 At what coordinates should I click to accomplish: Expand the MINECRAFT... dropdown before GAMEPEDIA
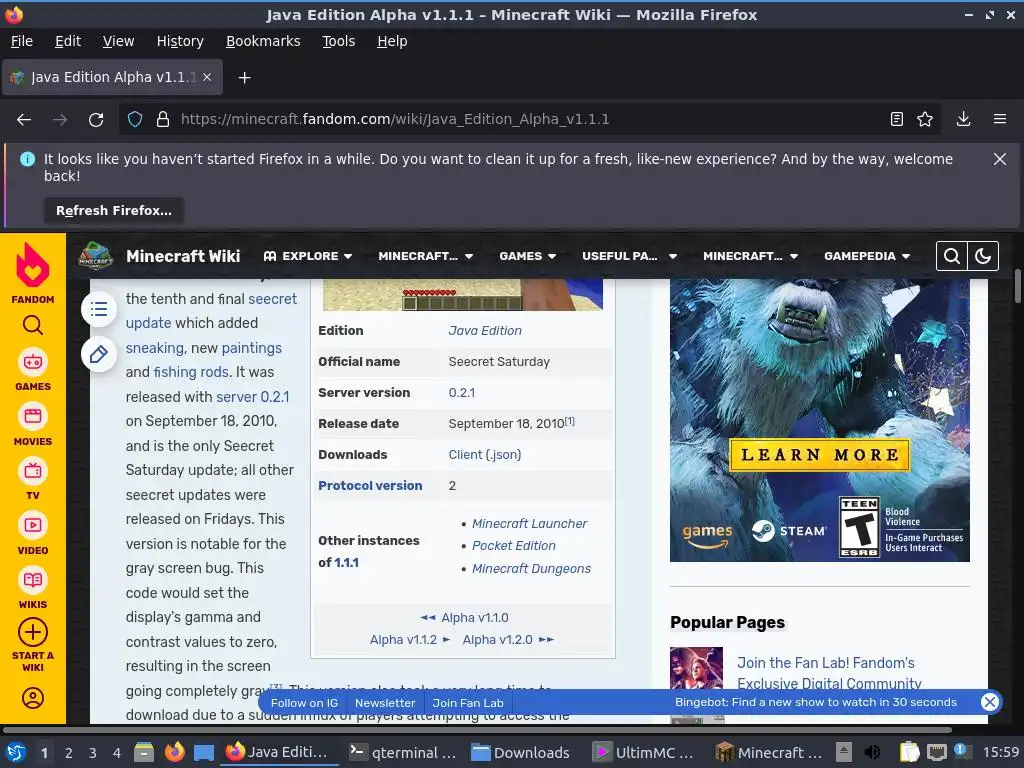[x=750, y=256]
